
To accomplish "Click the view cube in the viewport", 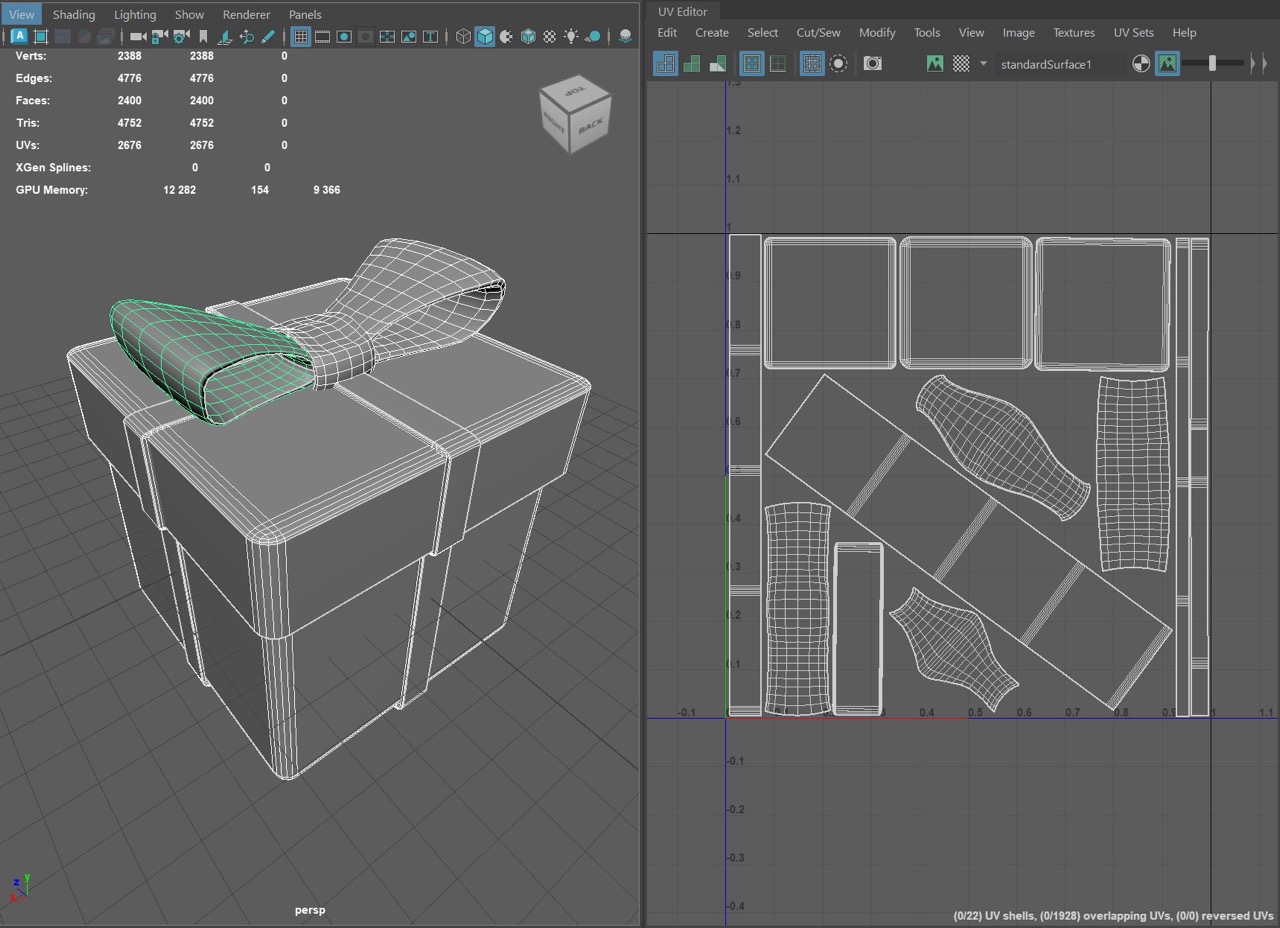I will pyautogui.click(x=574, y=116).
